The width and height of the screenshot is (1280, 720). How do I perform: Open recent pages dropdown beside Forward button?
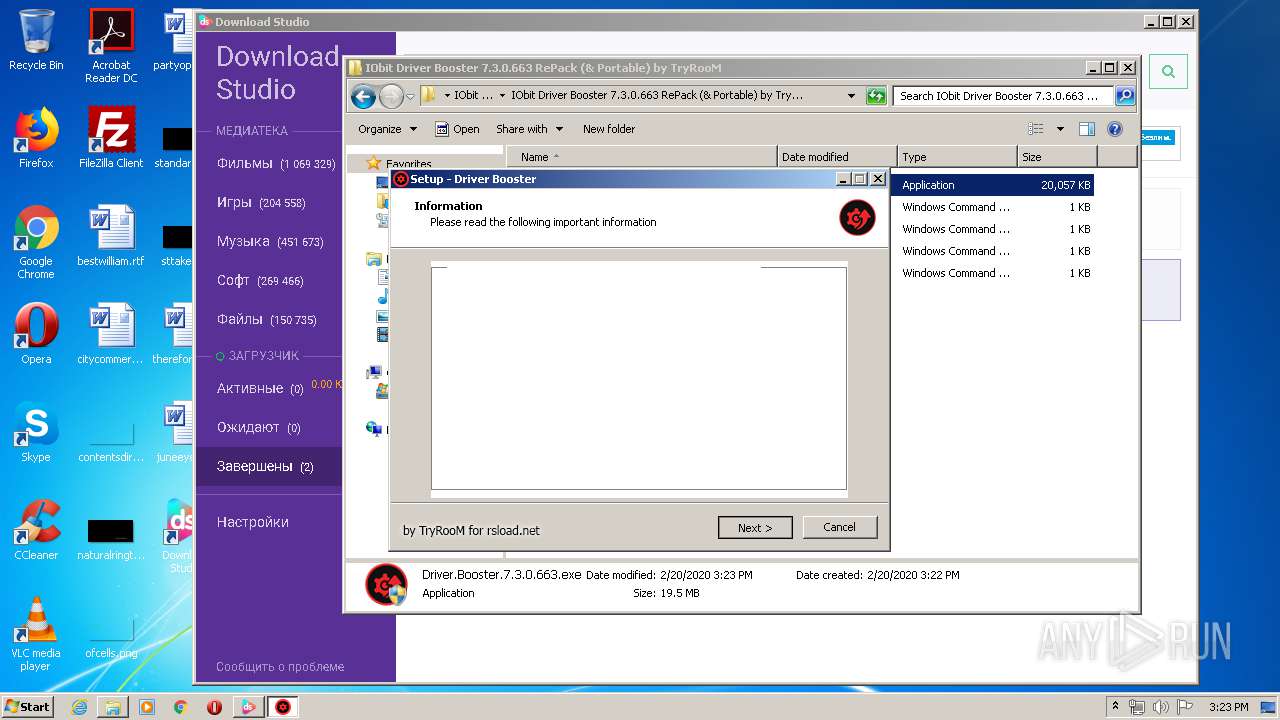click(410, 97)
